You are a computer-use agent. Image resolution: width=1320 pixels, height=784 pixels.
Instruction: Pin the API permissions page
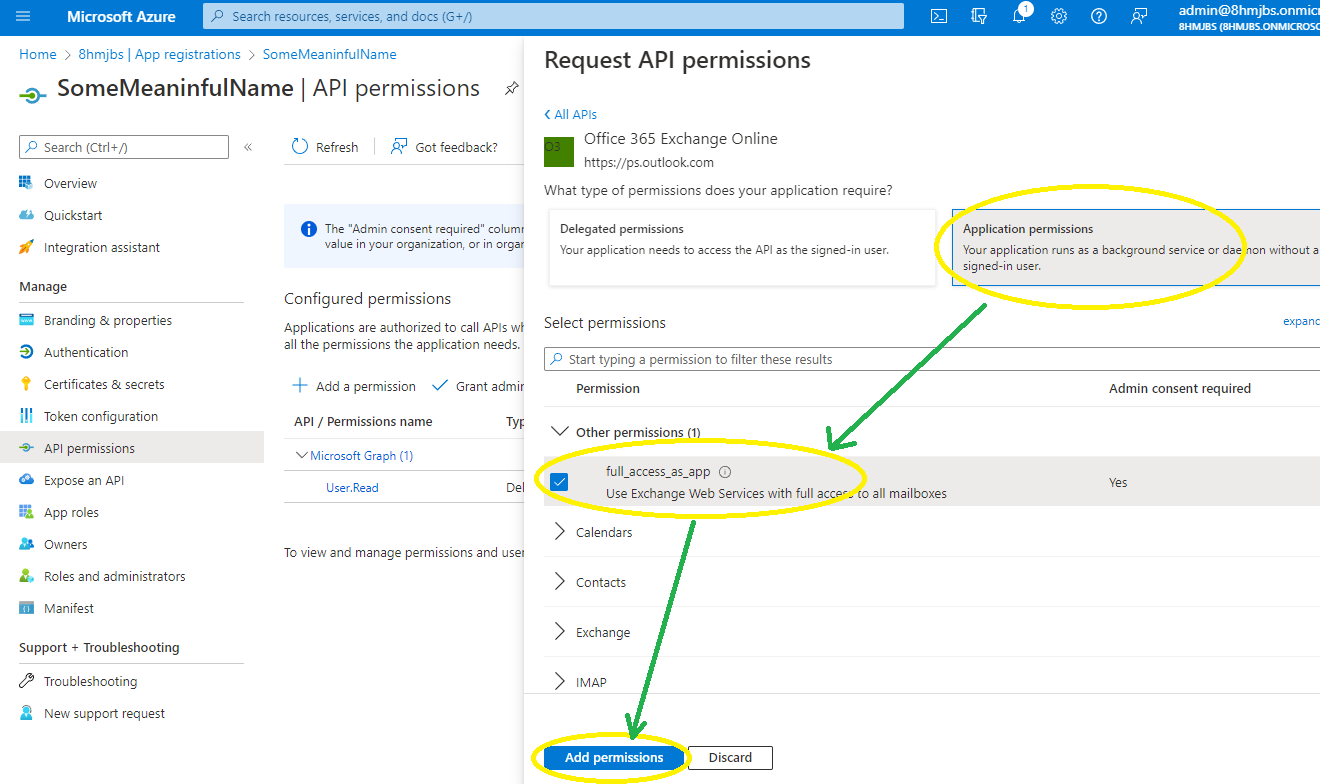(x=511, y=88)
